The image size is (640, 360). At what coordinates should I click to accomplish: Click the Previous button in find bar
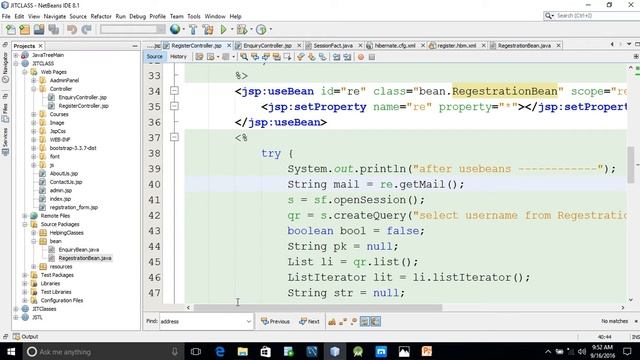275,322
